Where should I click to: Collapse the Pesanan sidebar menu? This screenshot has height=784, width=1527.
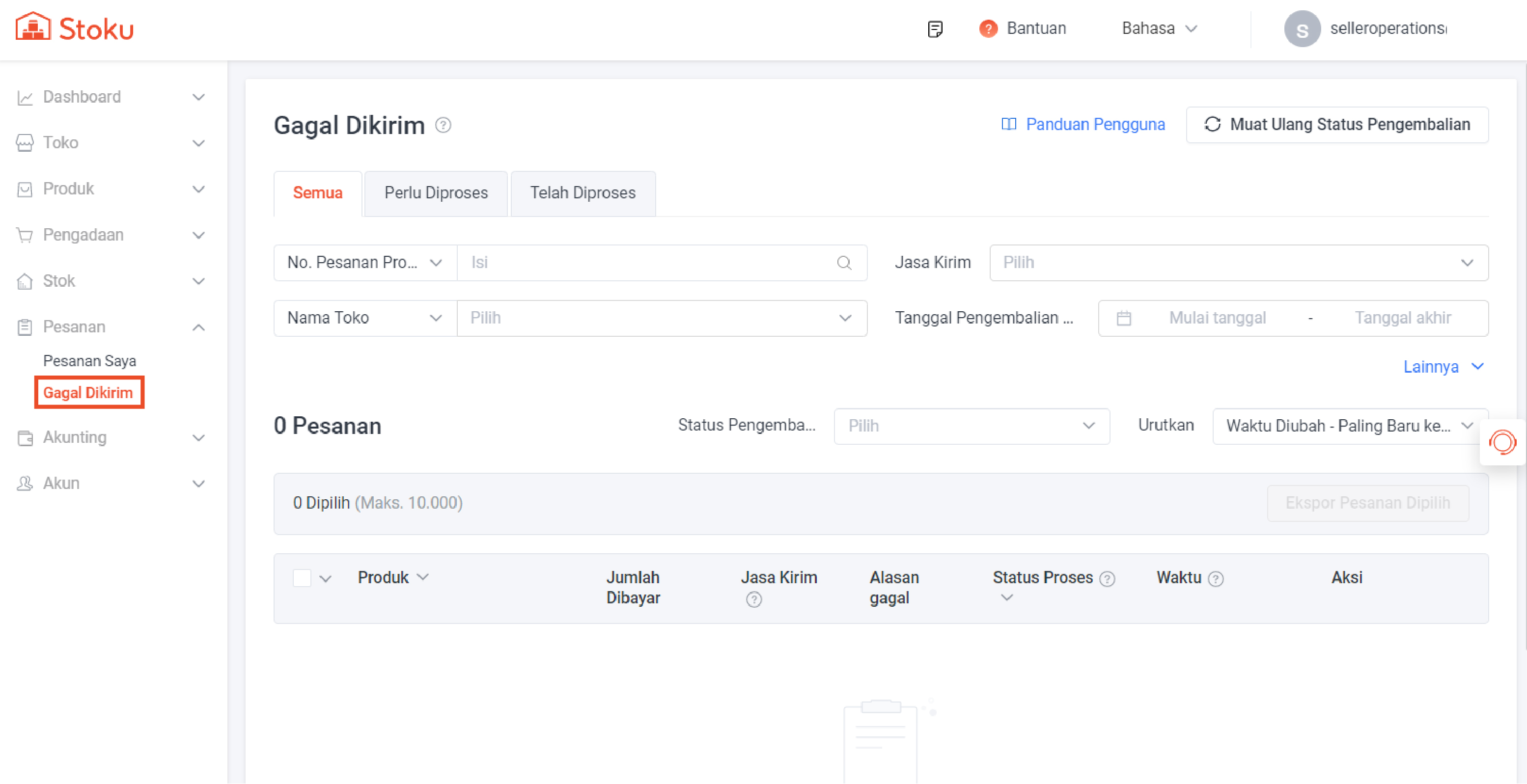[199, 327]
